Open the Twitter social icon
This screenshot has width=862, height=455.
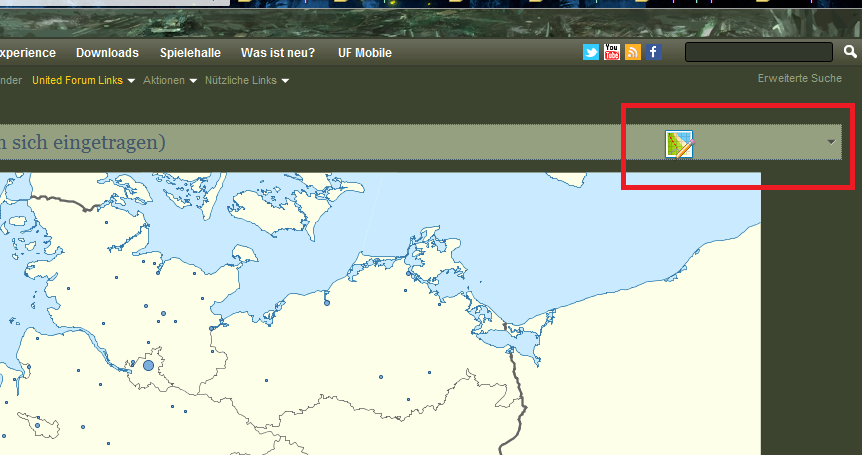pyautogui.click(x=591, y=52)
